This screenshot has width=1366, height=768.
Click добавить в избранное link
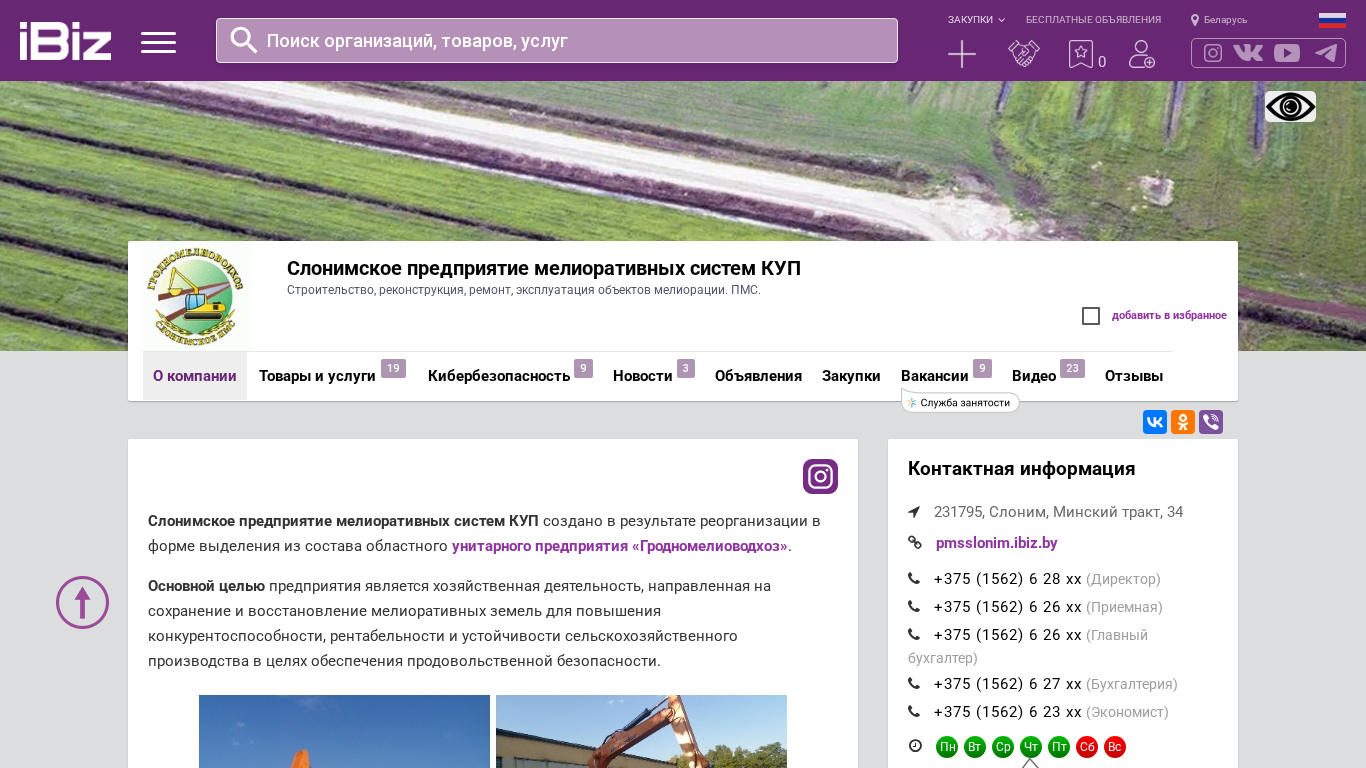tap(1169, 316)
